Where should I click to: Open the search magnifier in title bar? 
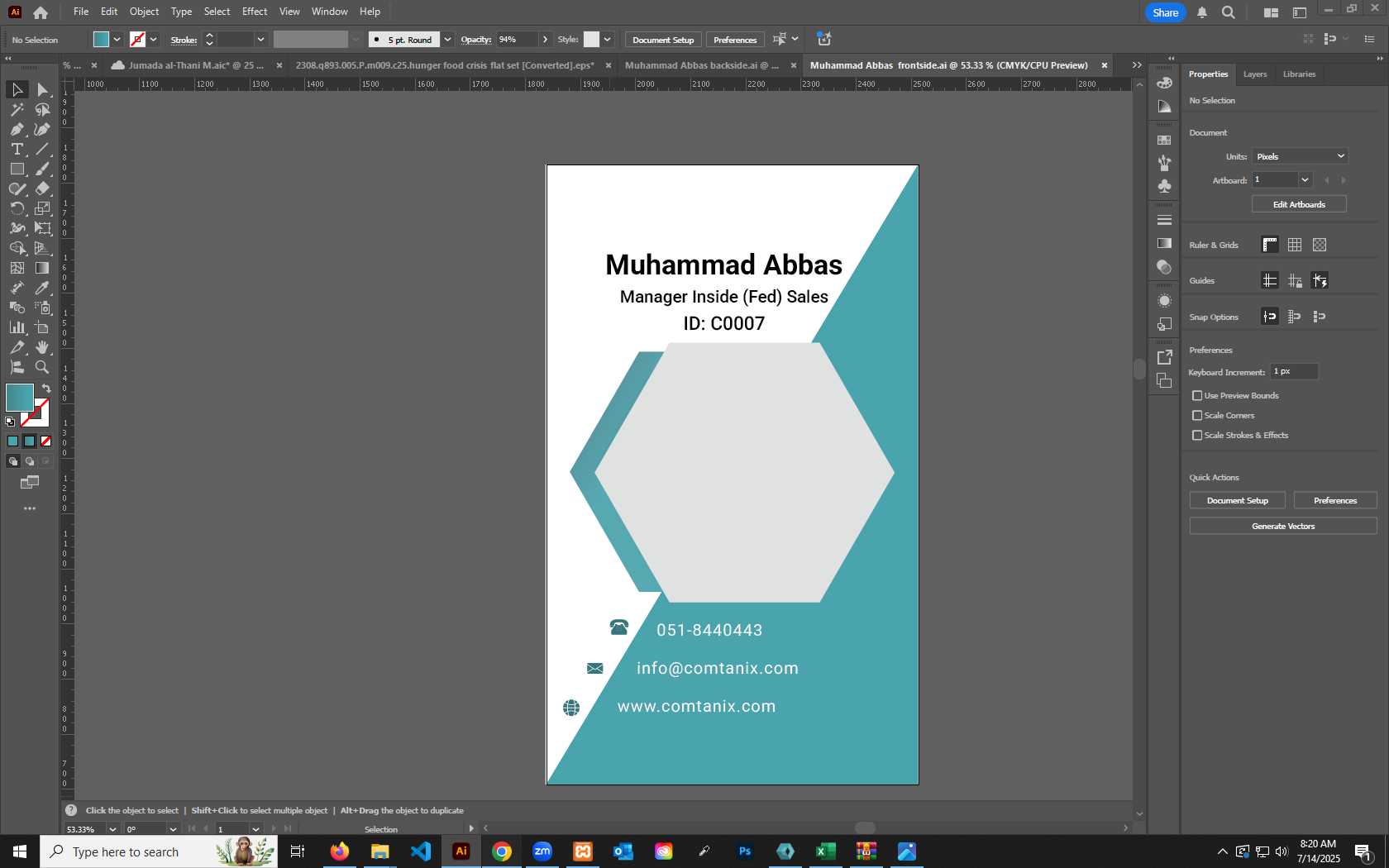pos(1229,12)
